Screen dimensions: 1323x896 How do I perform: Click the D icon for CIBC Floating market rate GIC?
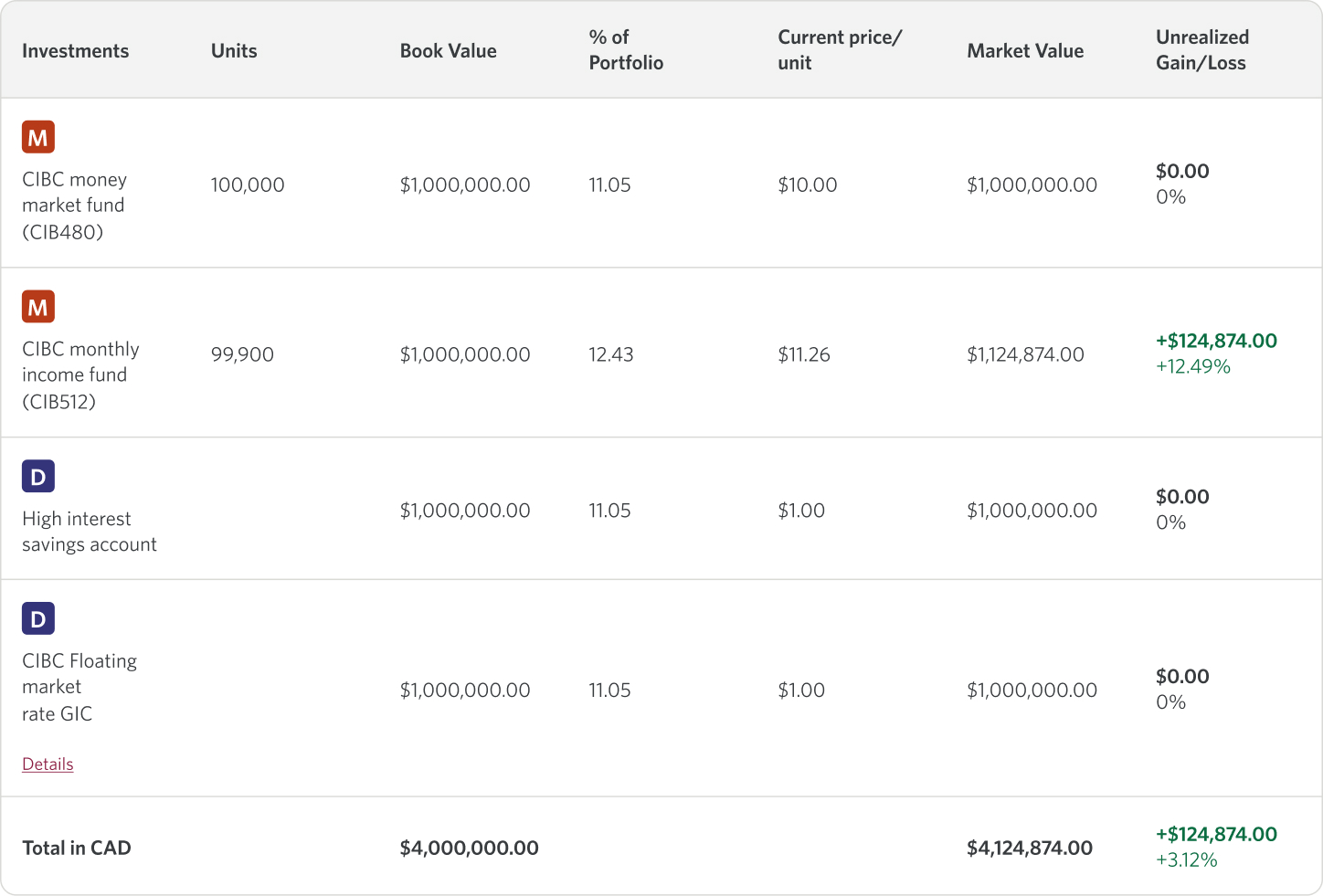[x=38, y=618]
